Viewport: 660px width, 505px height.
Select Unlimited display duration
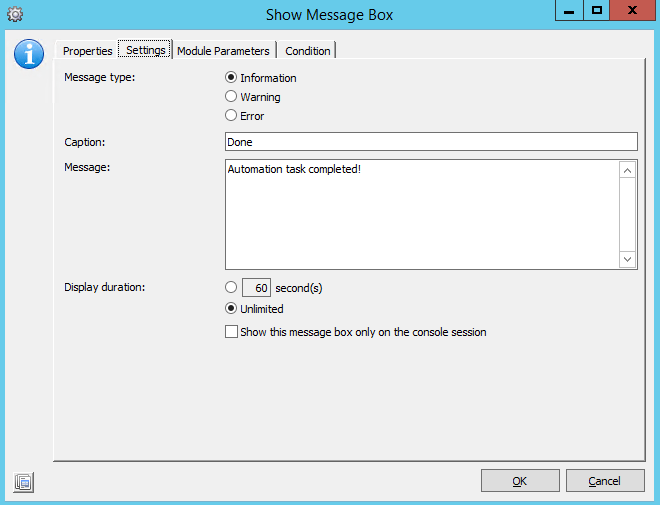231,309
